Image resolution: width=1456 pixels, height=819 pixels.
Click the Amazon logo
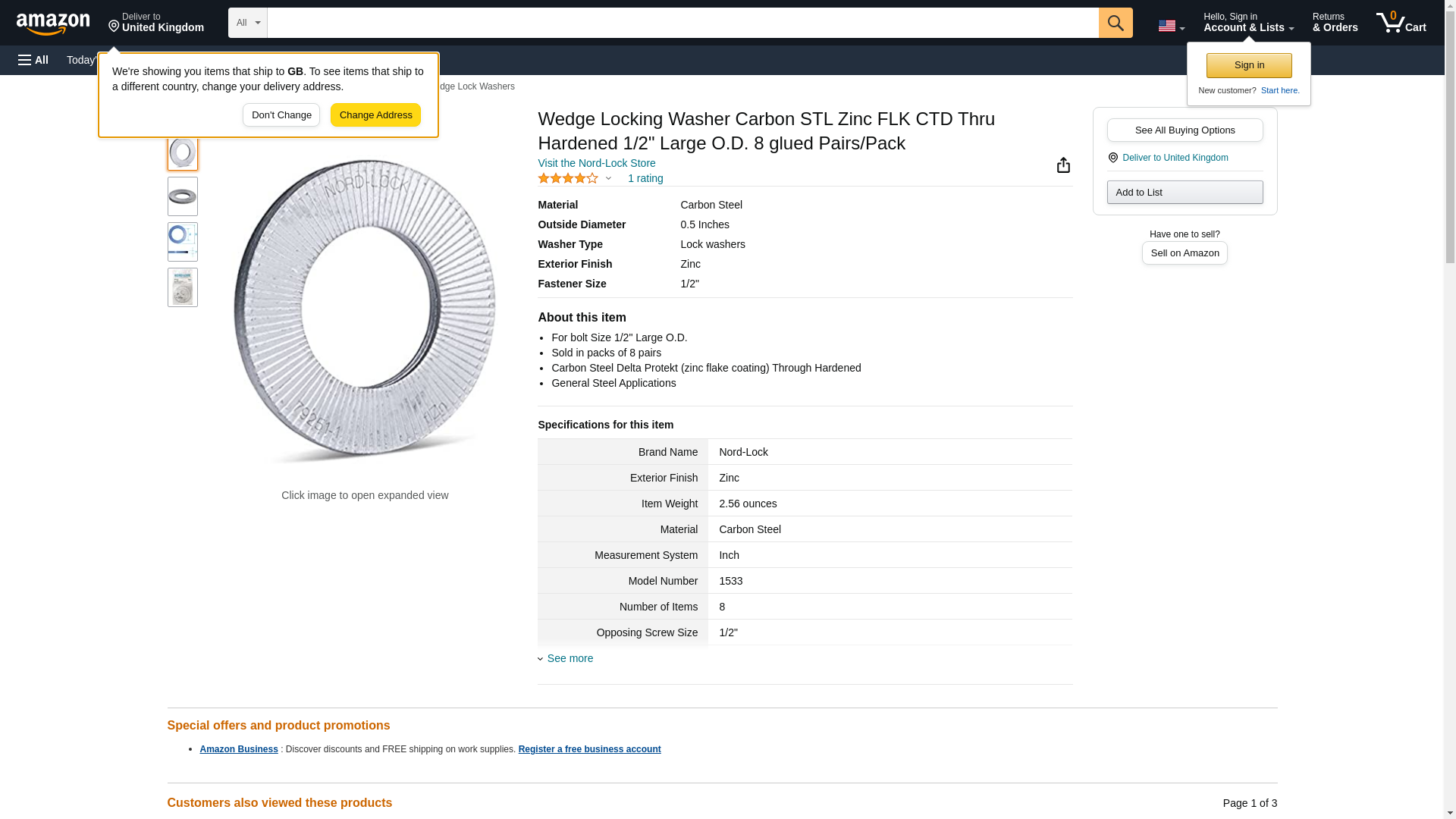click(53, 24)
